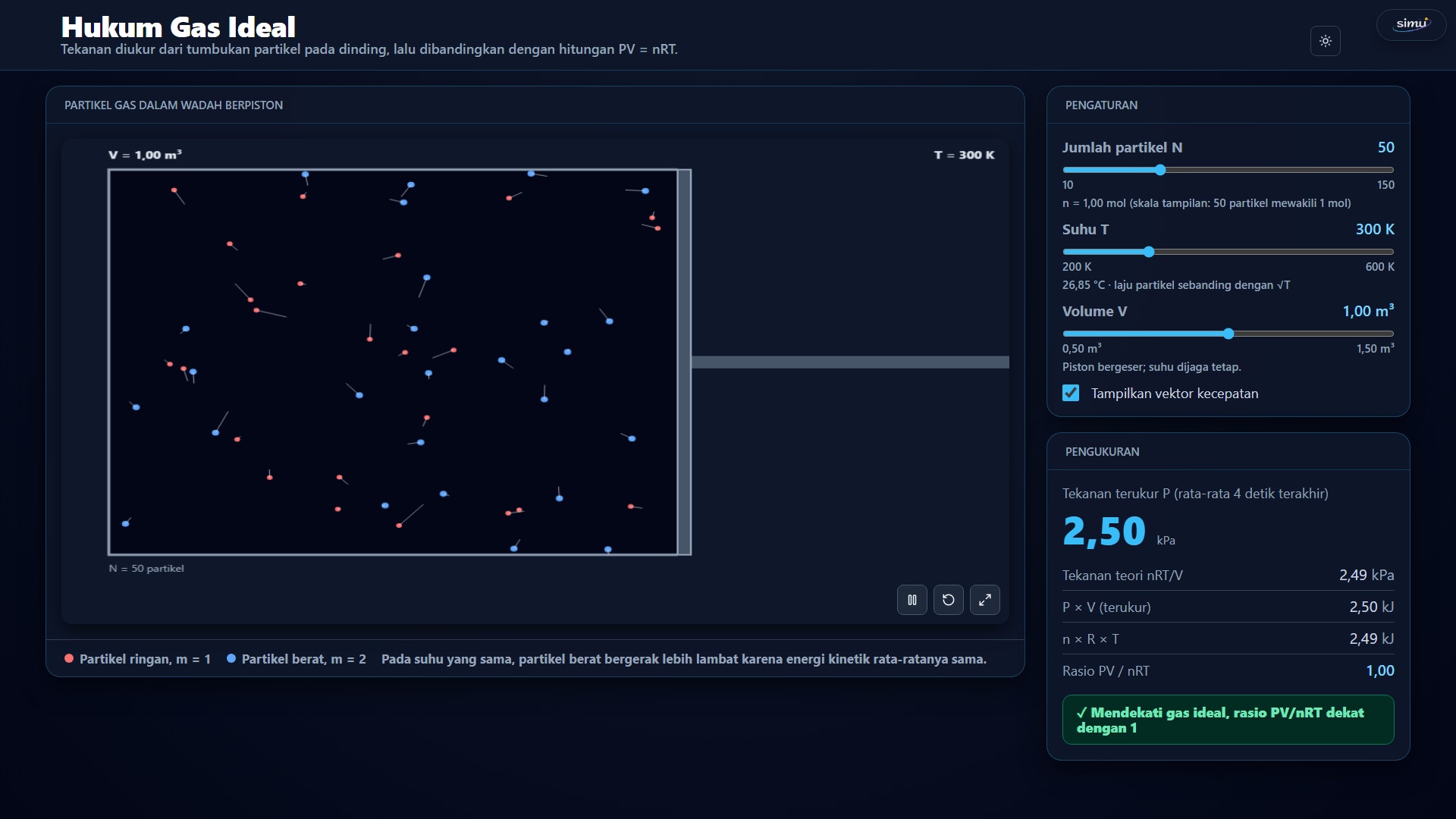Set Jumlah partikel slider near 150 end
The width and height of the screenshot is (1456, 819).
point(1389,170)
